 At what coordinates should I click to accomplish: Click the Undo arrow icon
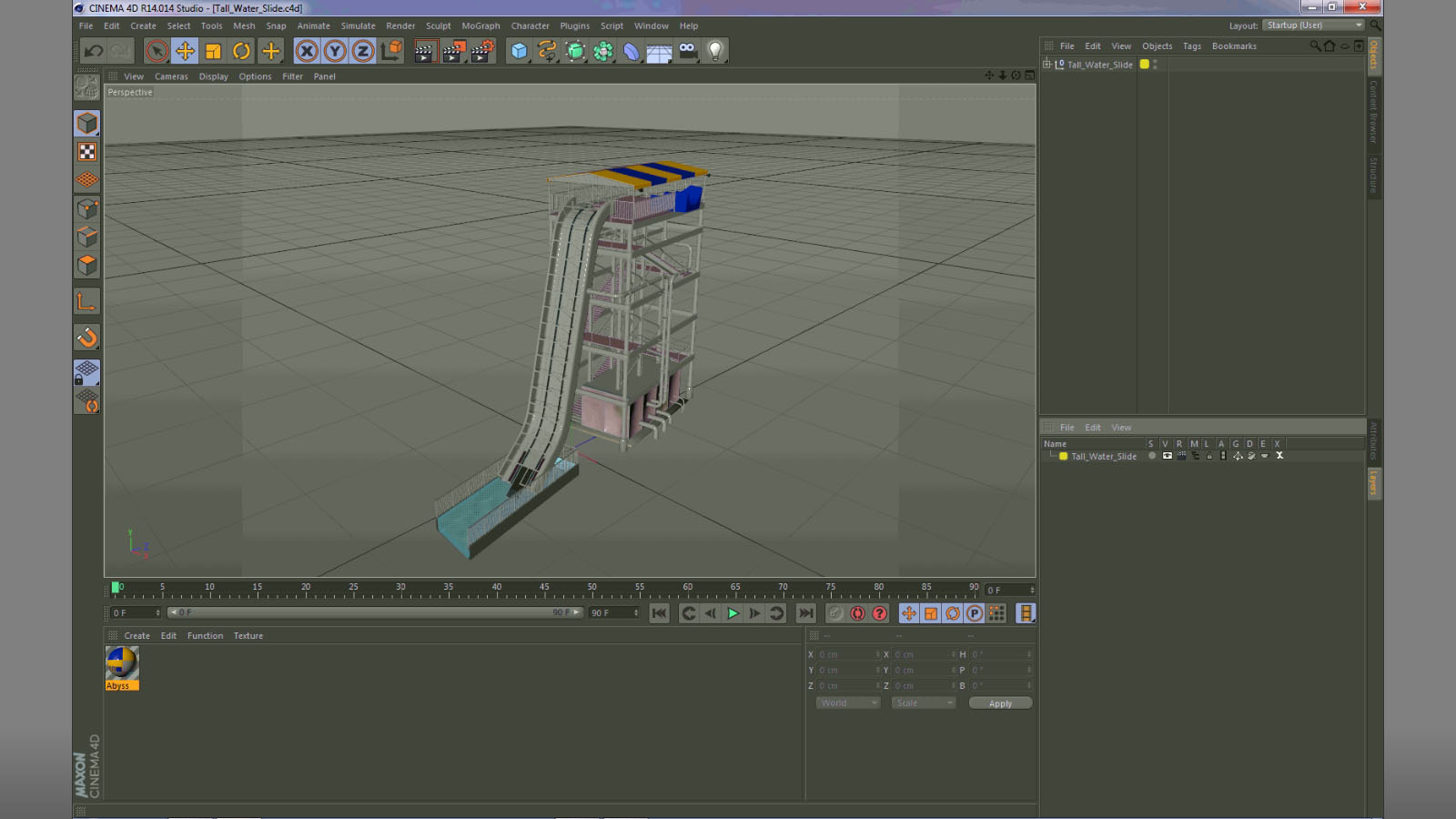click(93, 51)
